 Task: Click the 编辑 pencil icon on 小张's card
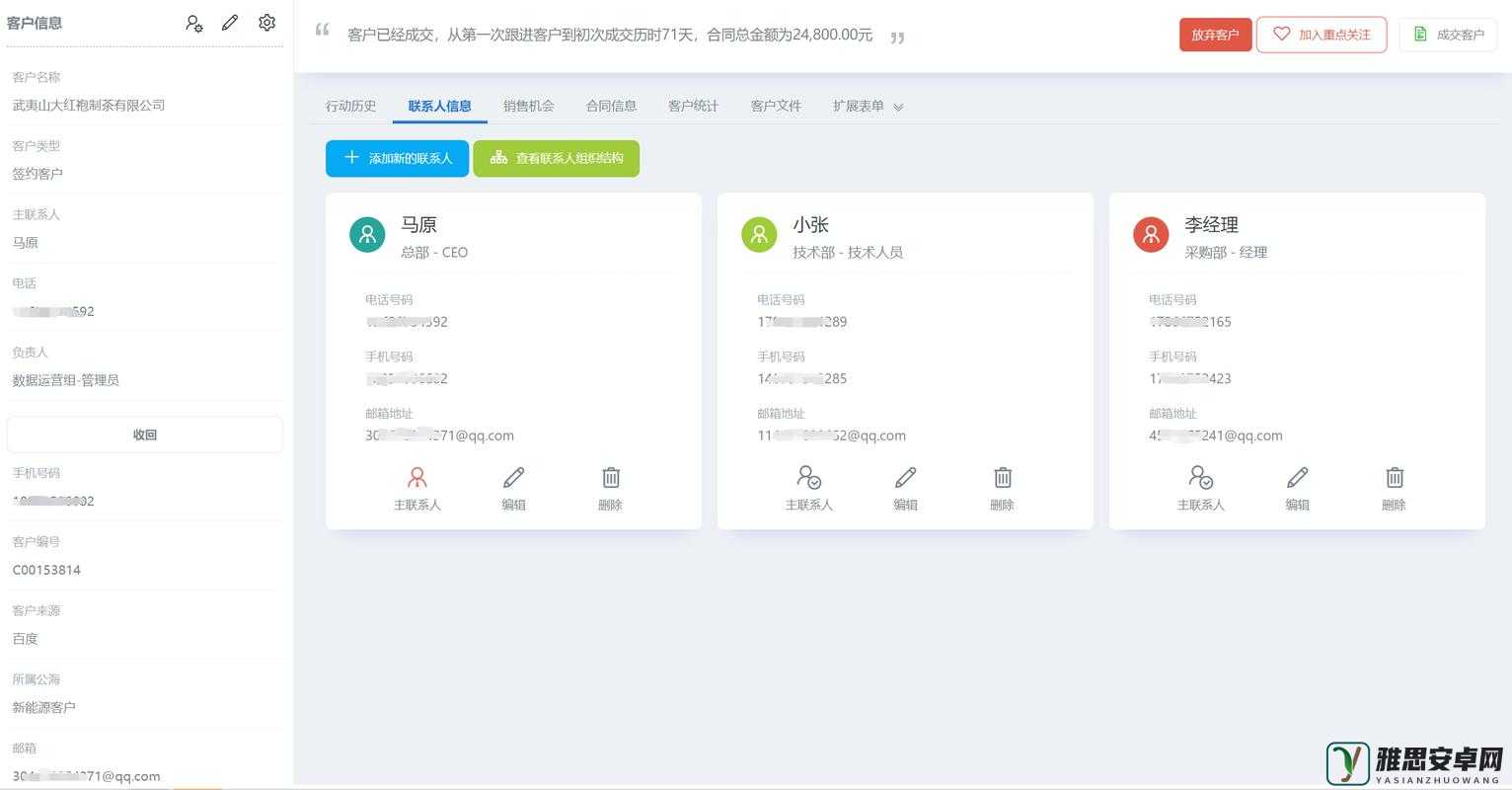coord(905,478)
